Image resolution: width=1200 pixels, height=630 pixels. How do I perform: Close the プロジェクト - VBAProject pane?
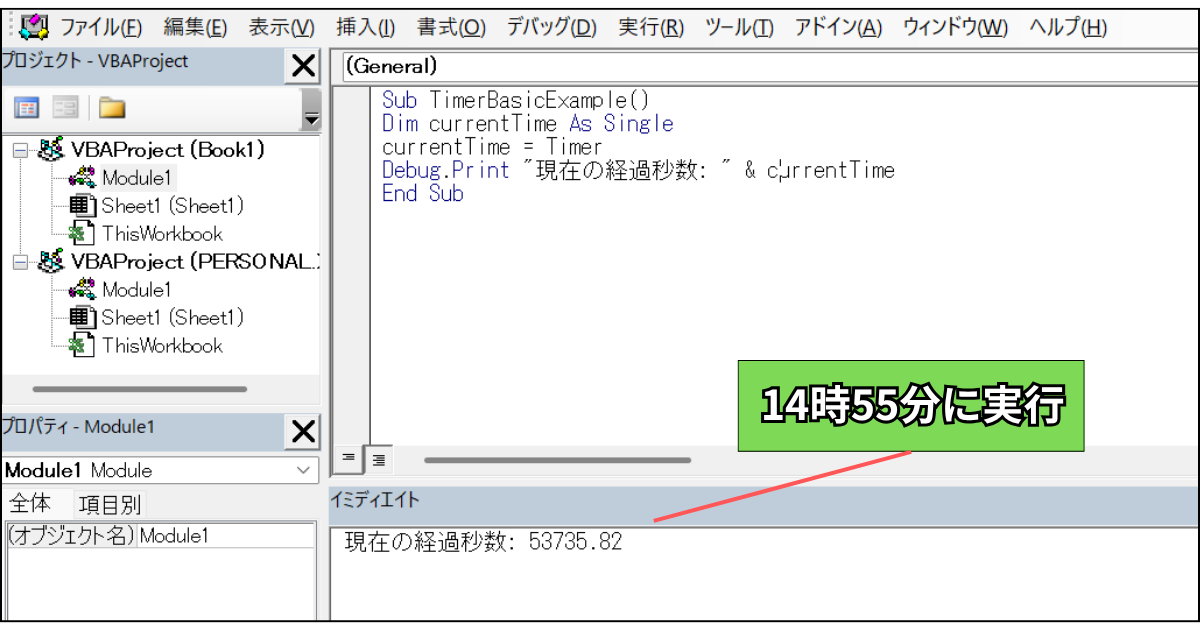tap(302, 67)
